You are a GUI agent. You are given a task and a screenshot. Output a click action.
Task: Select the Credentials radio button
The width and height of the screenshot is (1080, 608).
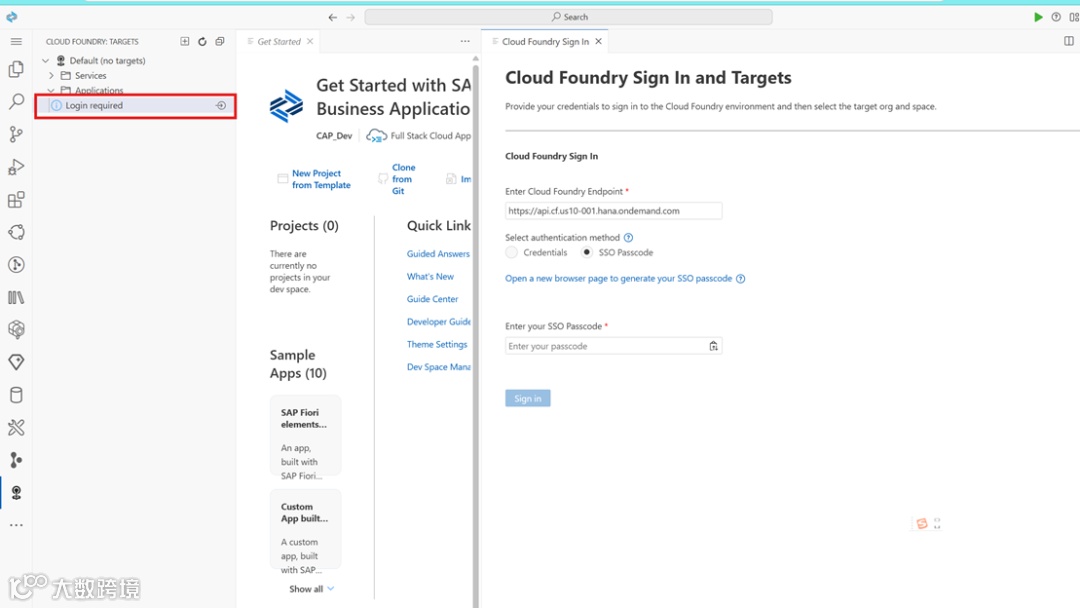click(511, 253)
